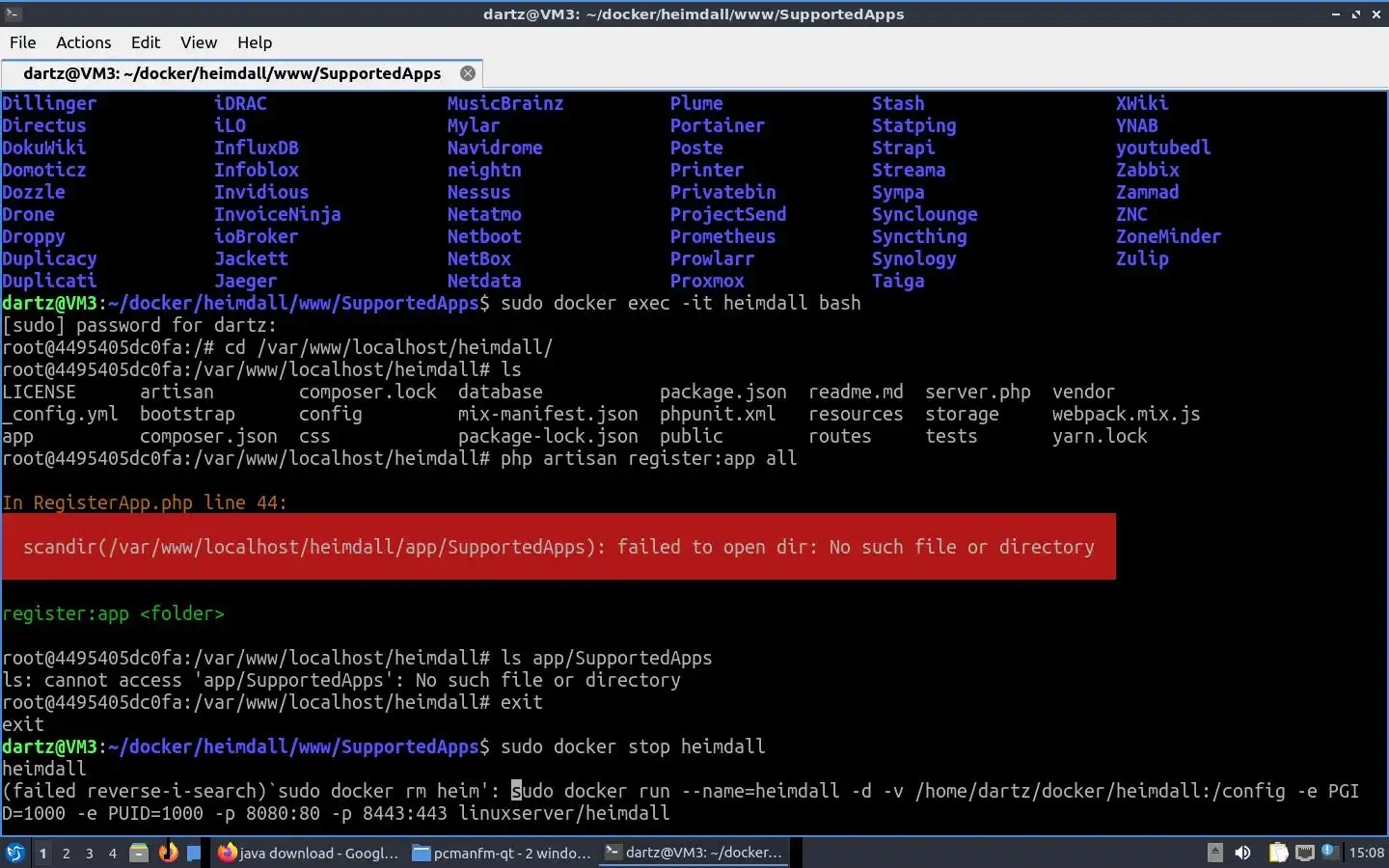Click 'server.php' in the ls output
The width and height of the screenshot is (1389, 868).
click(978, 392)
